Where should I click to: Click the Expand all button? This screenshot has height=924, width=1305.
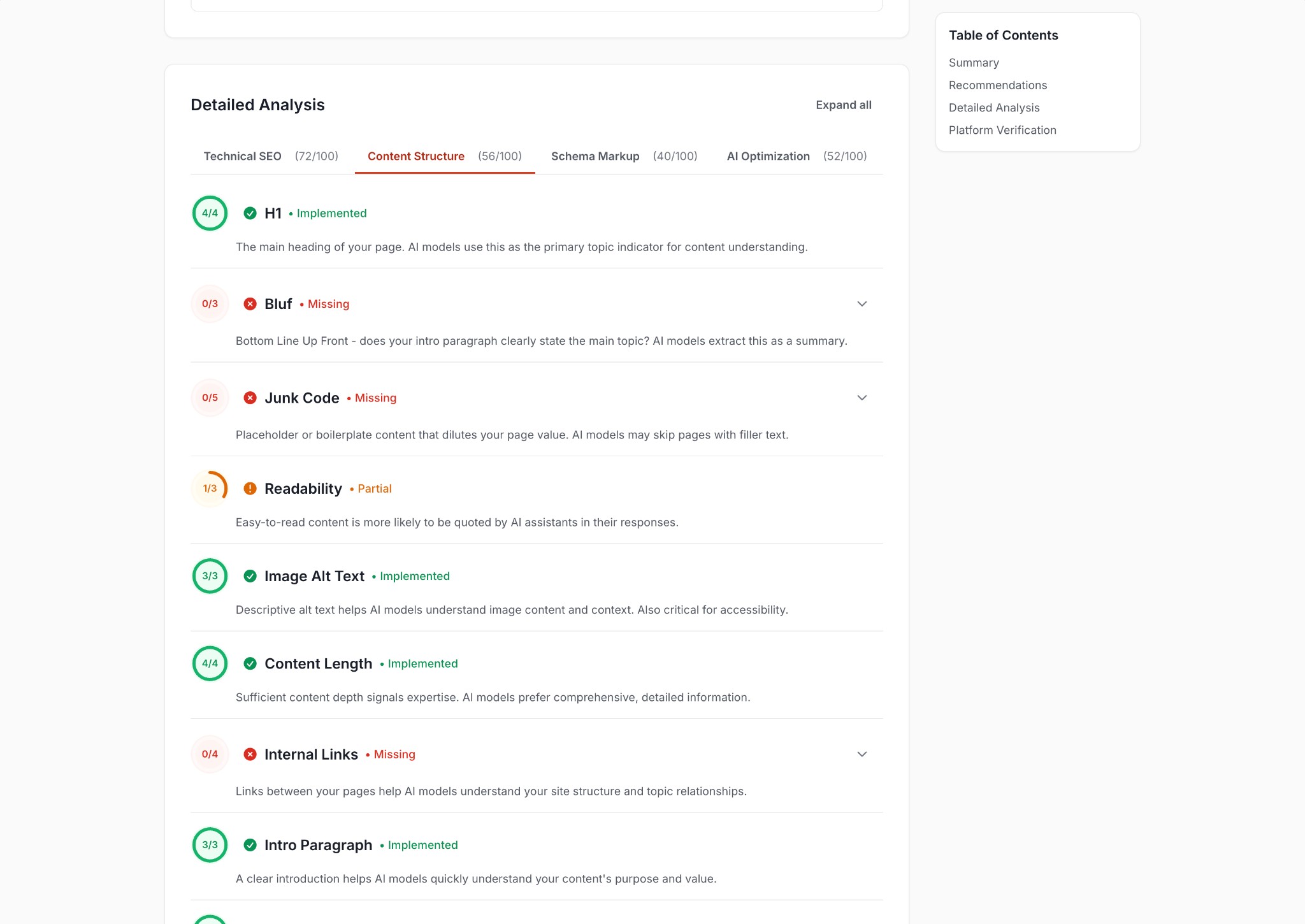844,105
